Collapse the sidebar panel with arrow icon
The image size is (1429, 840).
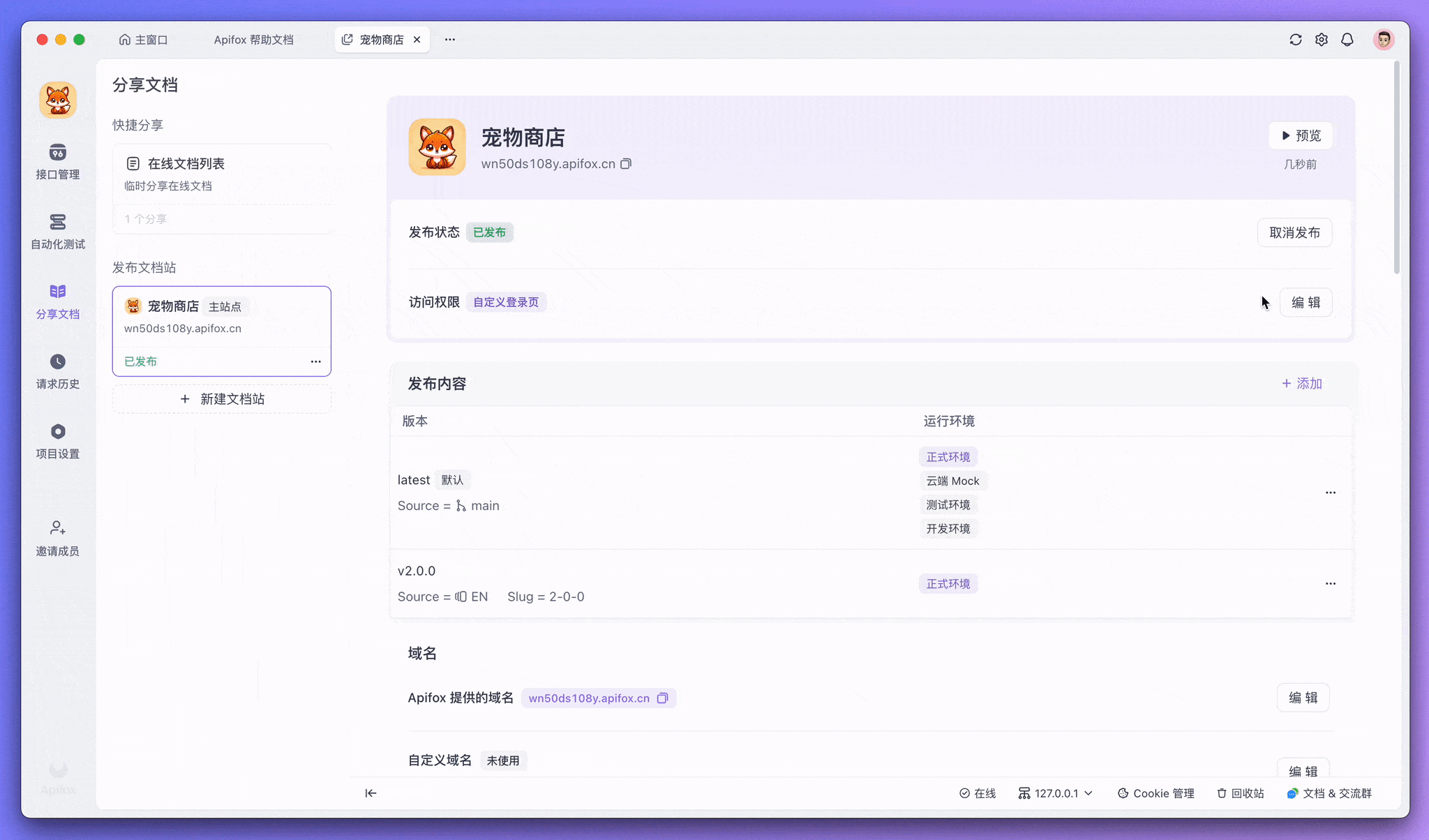pos(371,793)
